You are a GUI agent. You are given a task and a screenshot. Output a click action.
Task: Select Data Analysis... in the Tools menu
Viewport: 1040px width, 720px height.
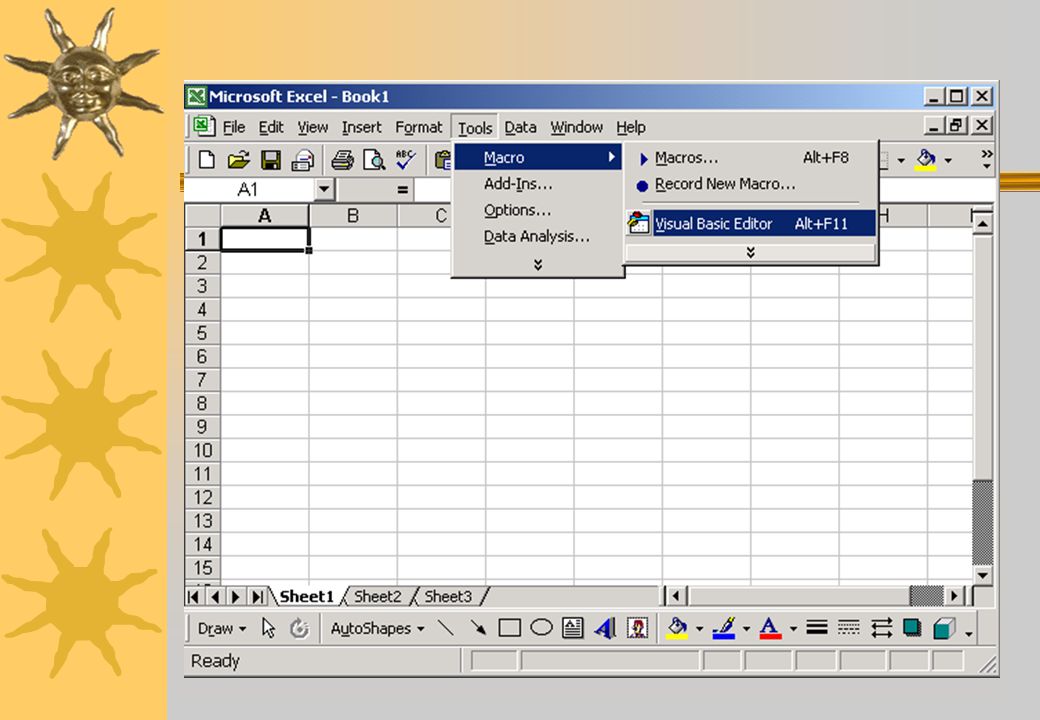[x=538, y=237]
